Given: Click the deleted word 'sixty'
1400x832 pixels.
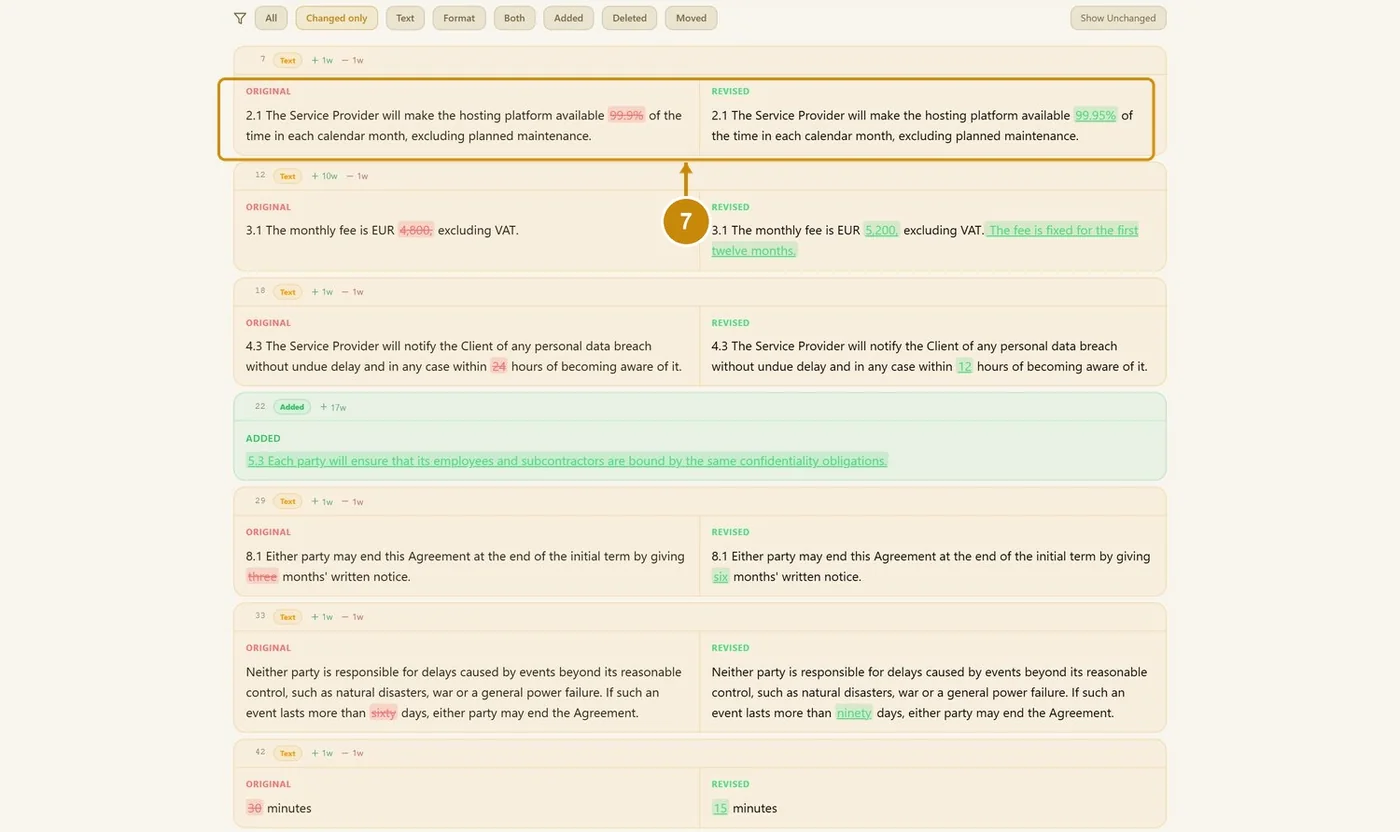Looking at the screenshot, I should [x=384, y=713].
